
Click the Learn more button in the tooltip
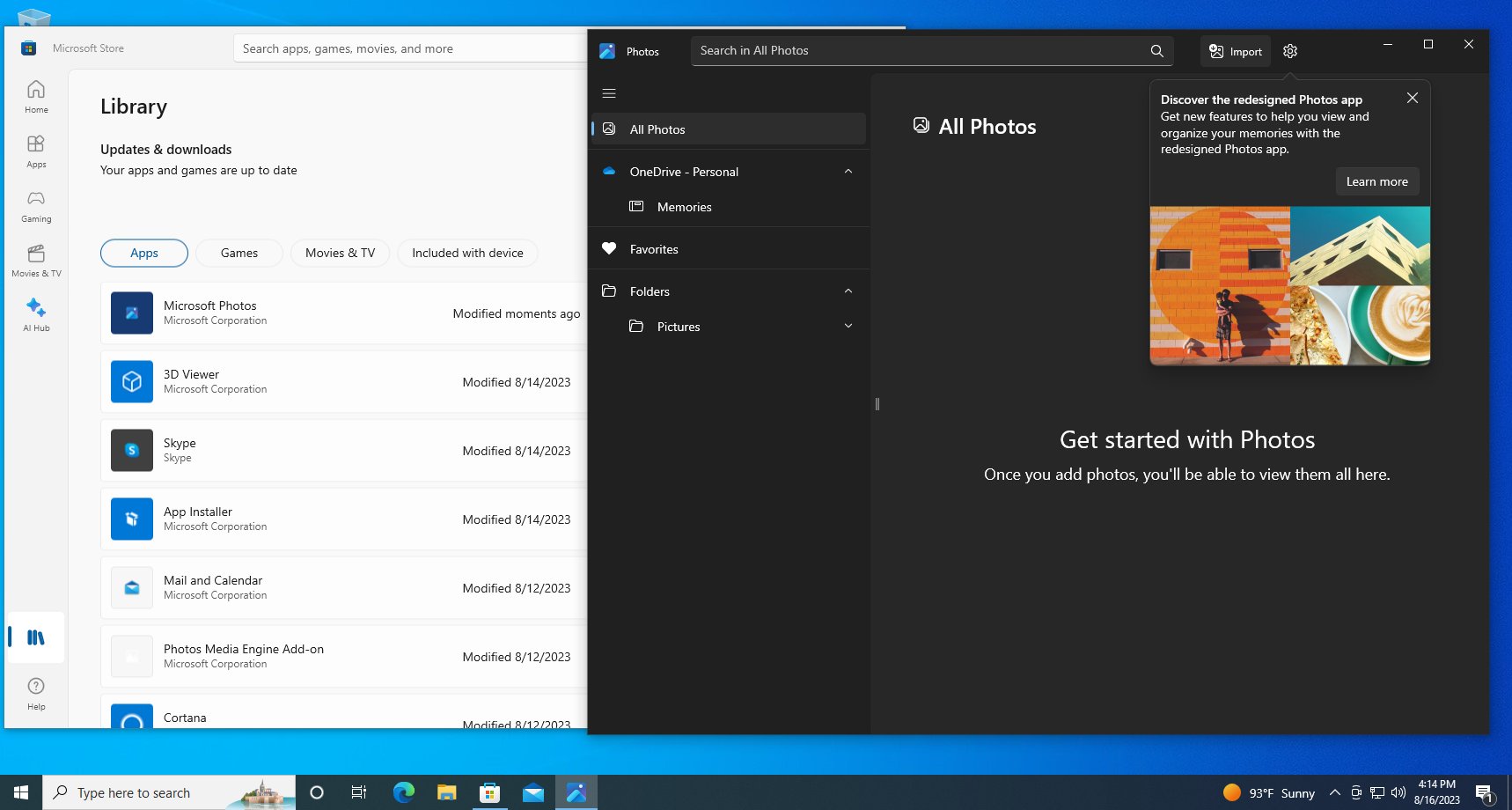[1376, 180]
